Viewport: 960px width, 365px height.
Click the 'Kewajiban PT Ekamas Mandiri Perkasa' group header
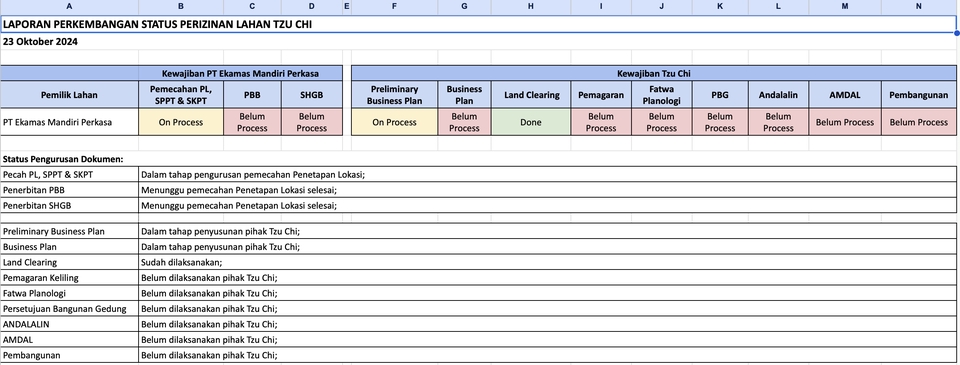click(241, 73)
